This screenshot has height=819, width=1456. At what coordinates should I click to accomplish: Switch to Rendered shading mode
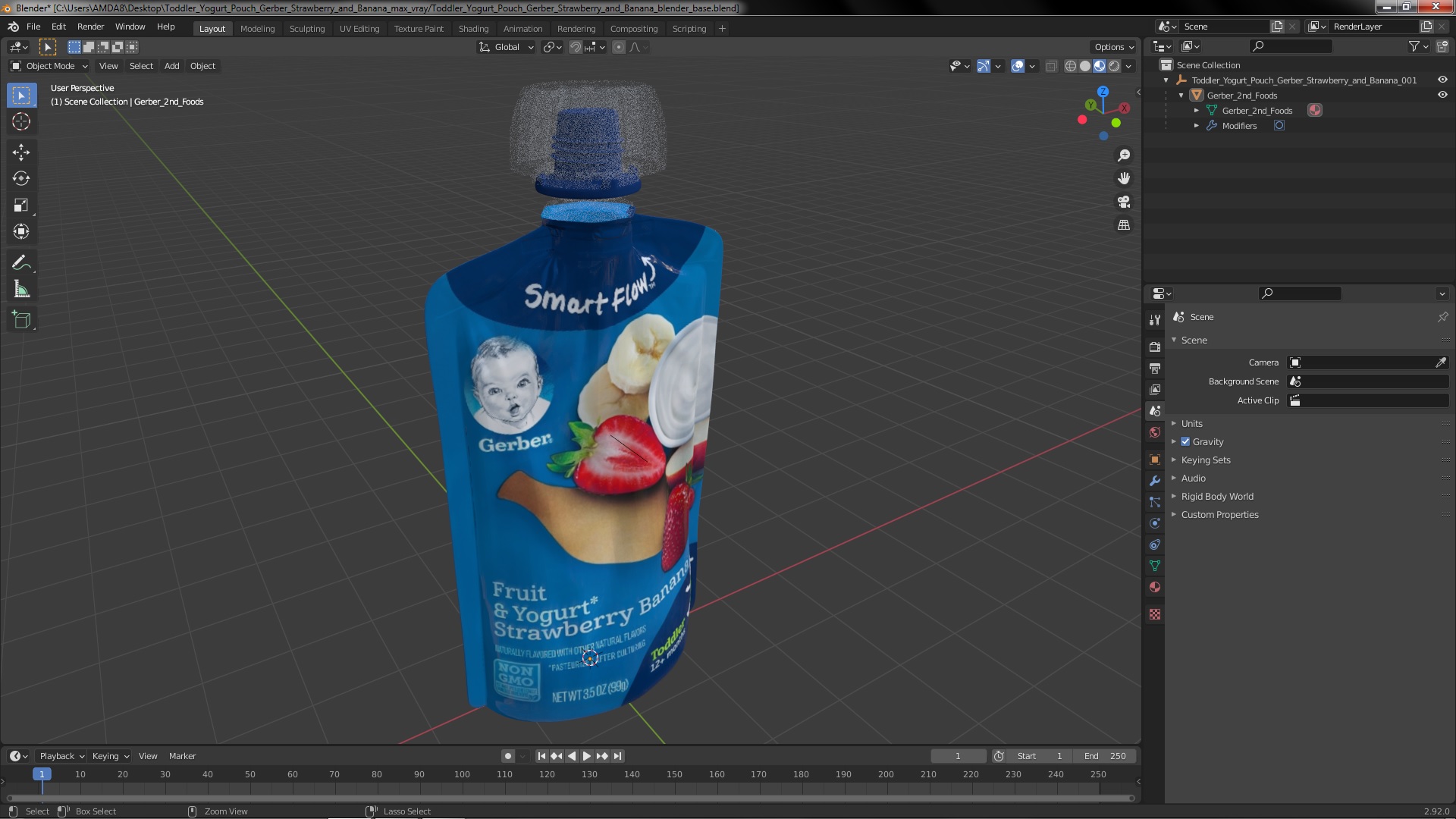1114,67
